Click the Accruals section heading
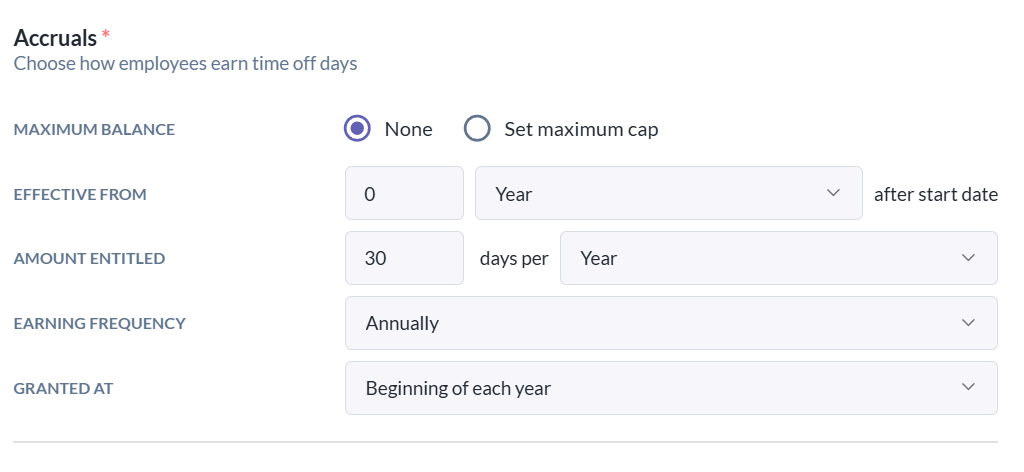Image resolution: width=1024 pixels, height=472 pixels. [x=56, y=39]
